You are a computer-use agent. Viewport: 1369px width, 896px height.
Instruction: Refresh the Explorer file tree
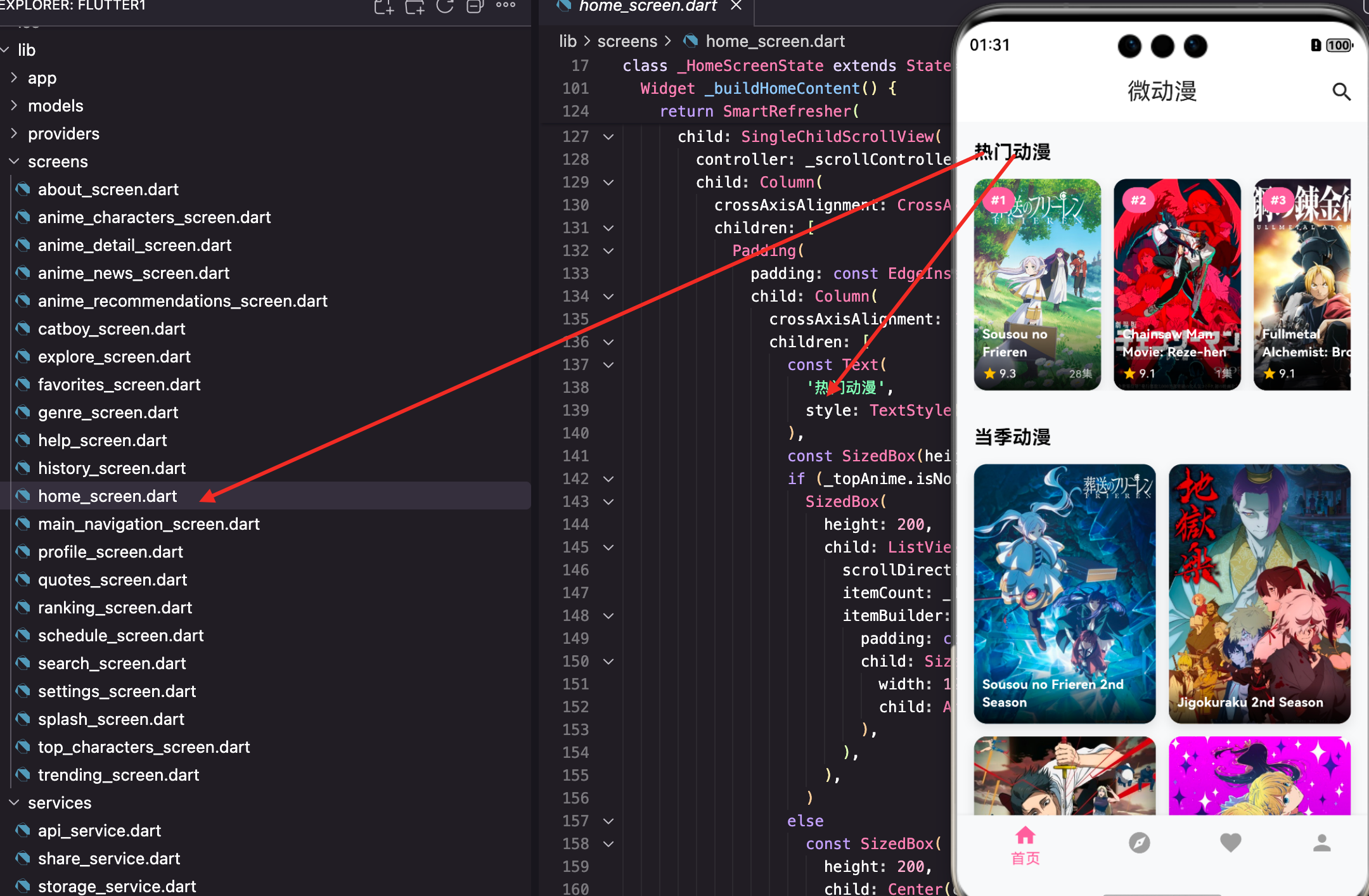445,6
